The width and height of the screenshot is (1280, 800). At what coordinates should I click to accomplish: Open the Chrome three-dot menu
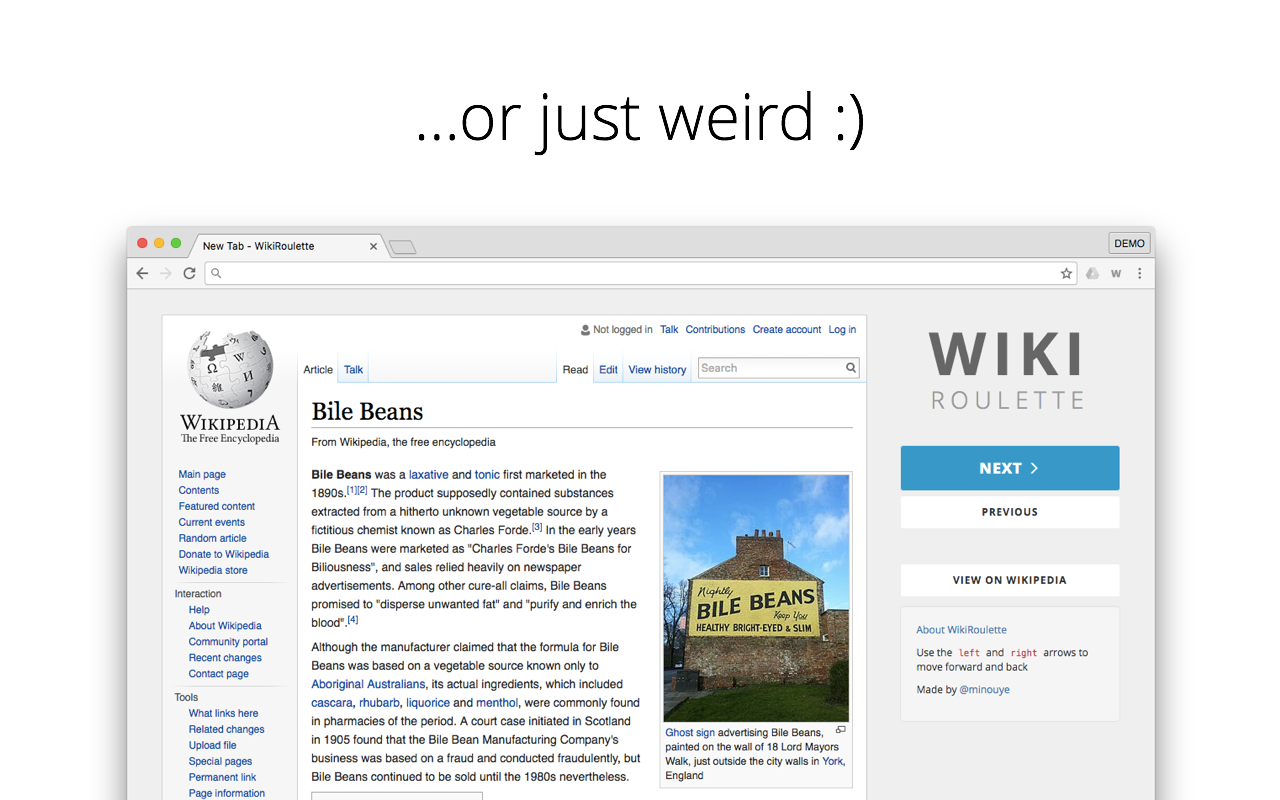point(1139,273)
